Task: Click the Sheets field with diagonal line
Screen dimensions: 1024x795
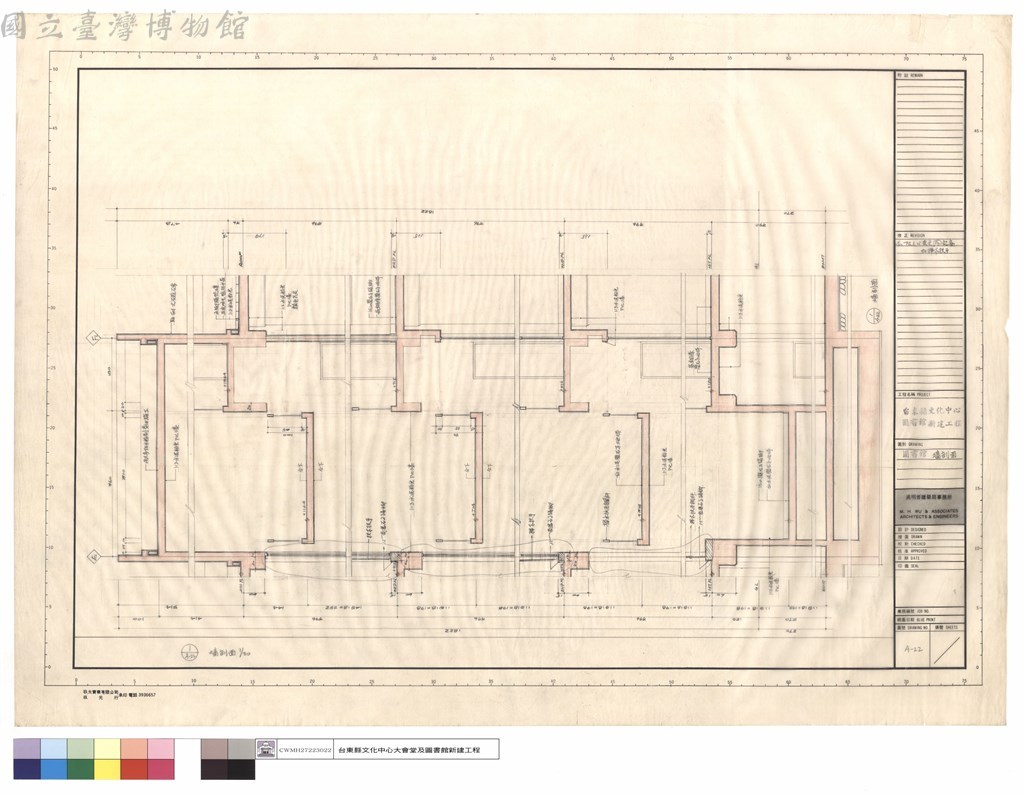Action: [948, 649]
